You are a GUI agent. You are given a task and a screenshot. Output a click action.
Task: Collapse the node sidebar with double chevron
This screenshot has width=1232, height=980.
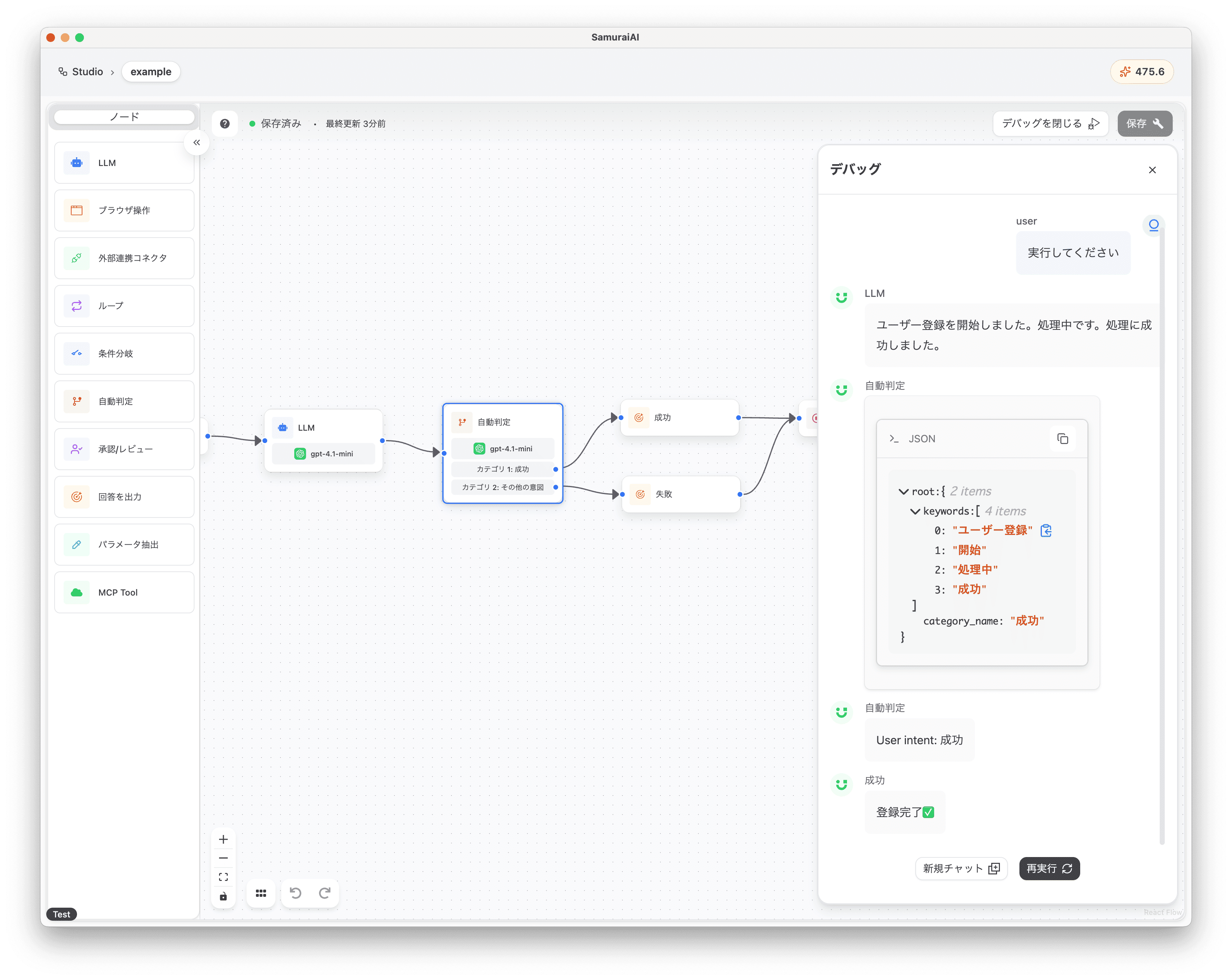point(197,142)
